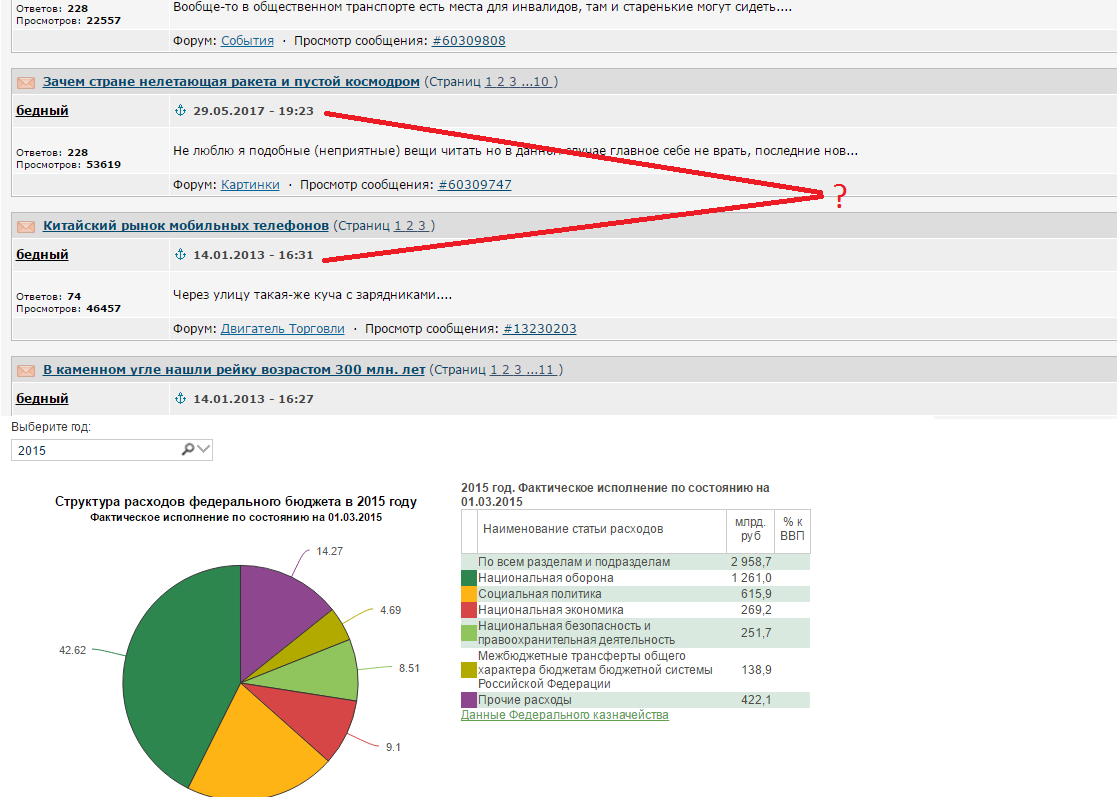View message #60309808

469,41
